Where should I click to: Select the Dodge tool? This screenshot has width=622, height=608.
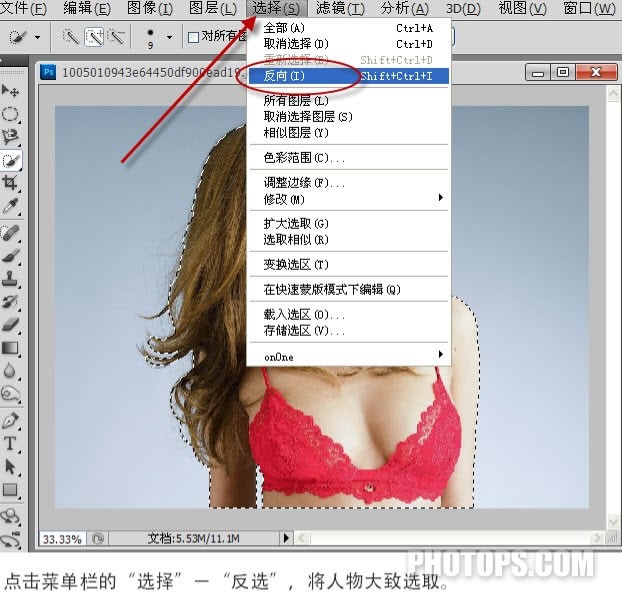point(10,394)
